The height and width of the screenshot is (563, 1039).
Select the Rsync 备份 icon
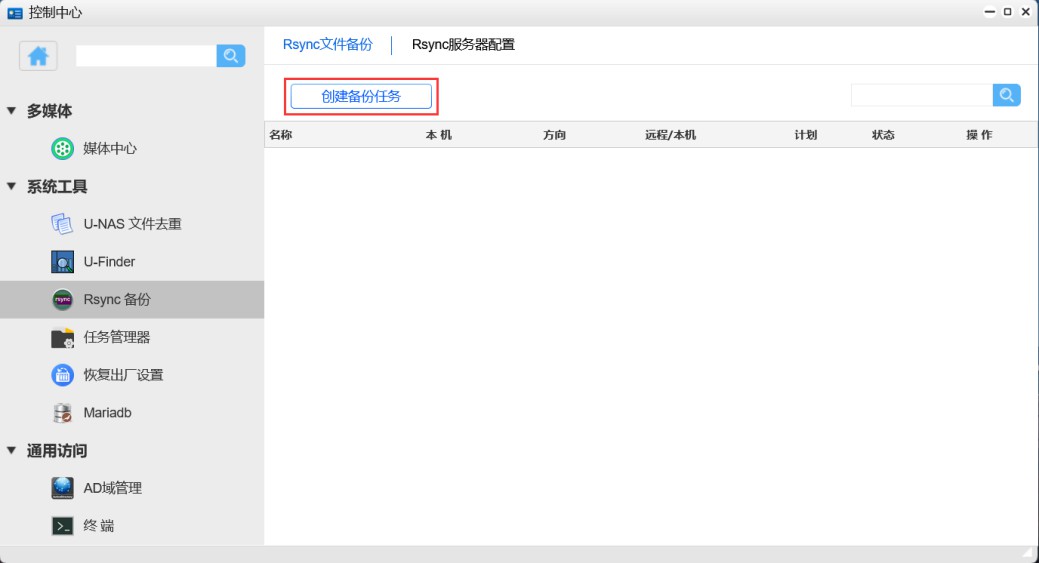(62, 300)
